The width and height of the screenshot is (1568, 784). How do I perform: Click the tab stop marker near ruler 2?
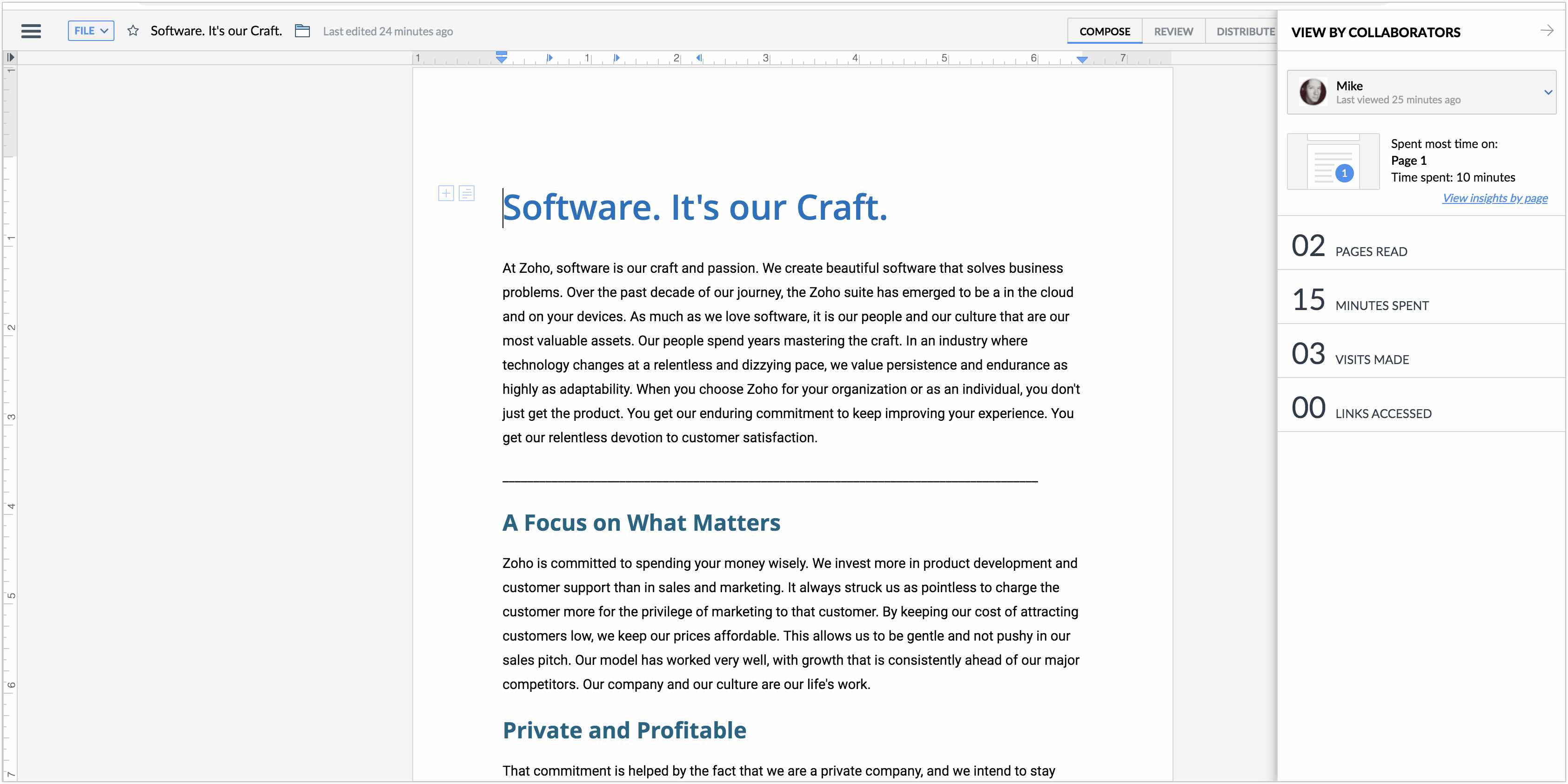point(699,58)
